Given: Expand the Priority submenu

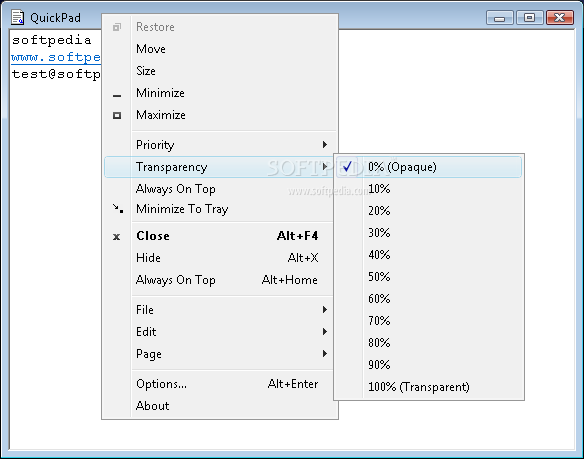Looking at the screenshot, I should tap(220, 145).
